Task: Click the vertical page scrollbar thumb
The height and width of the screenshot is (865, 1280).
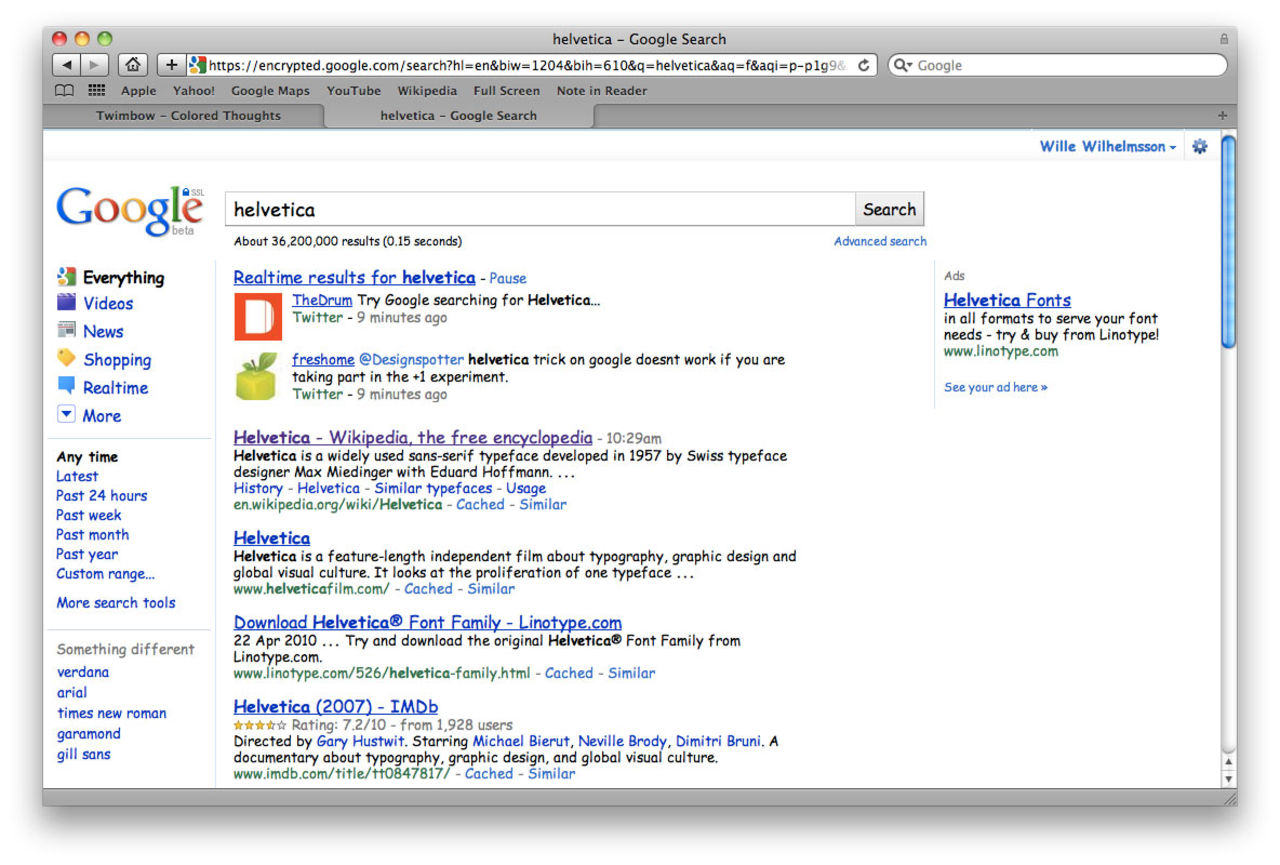Action: click(1229, 240)
